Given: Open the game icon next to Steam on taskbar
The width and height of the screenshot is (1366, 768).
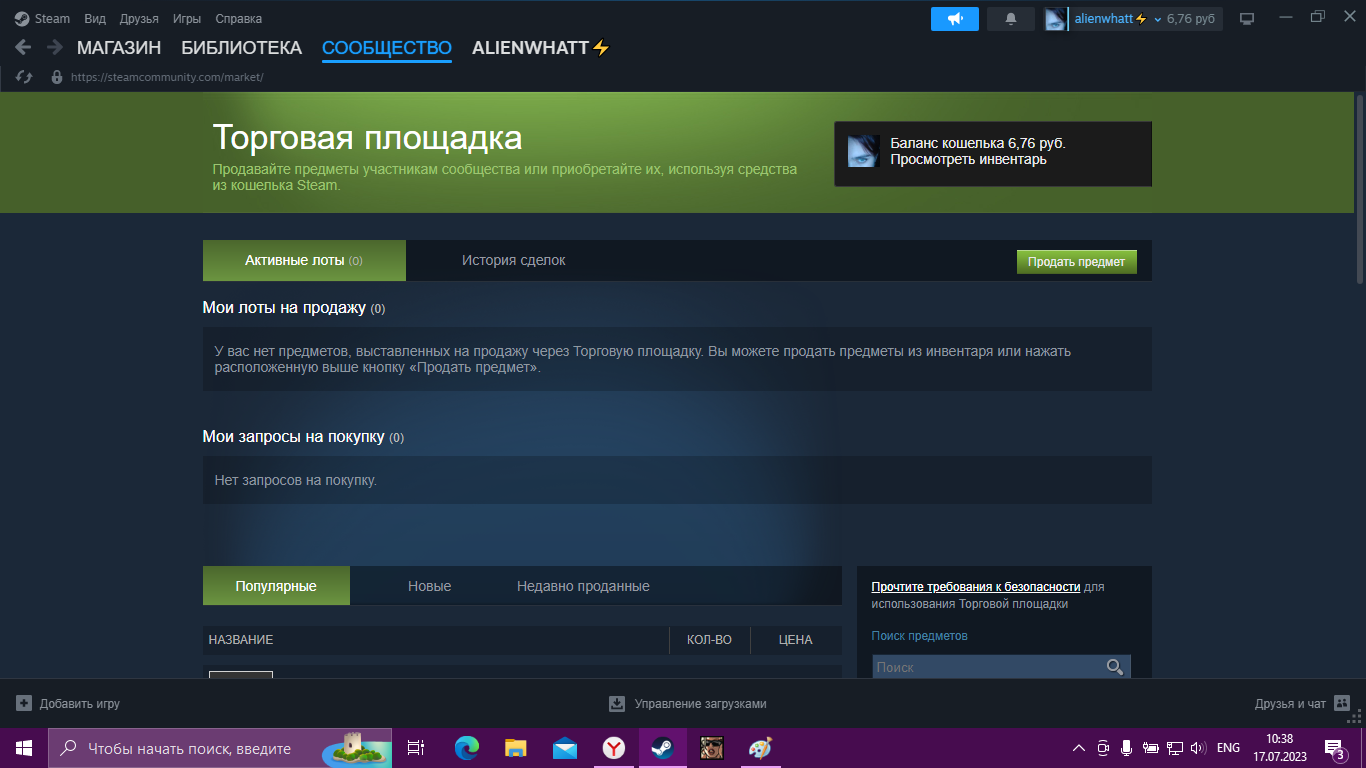Looking at the screenshot, I should click(x=712, y=748).
